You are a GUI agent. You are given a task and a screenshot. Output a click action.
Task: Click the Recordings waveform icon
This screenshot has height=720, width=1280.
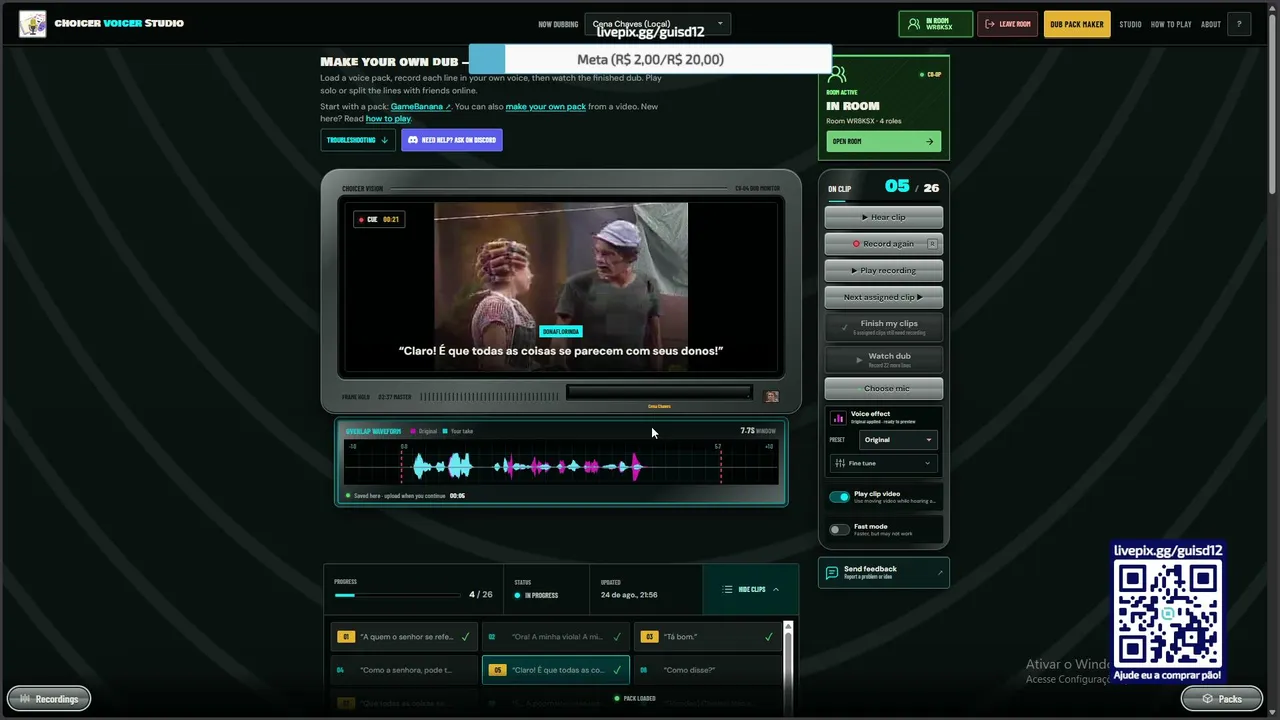click(x=25, y=699)
